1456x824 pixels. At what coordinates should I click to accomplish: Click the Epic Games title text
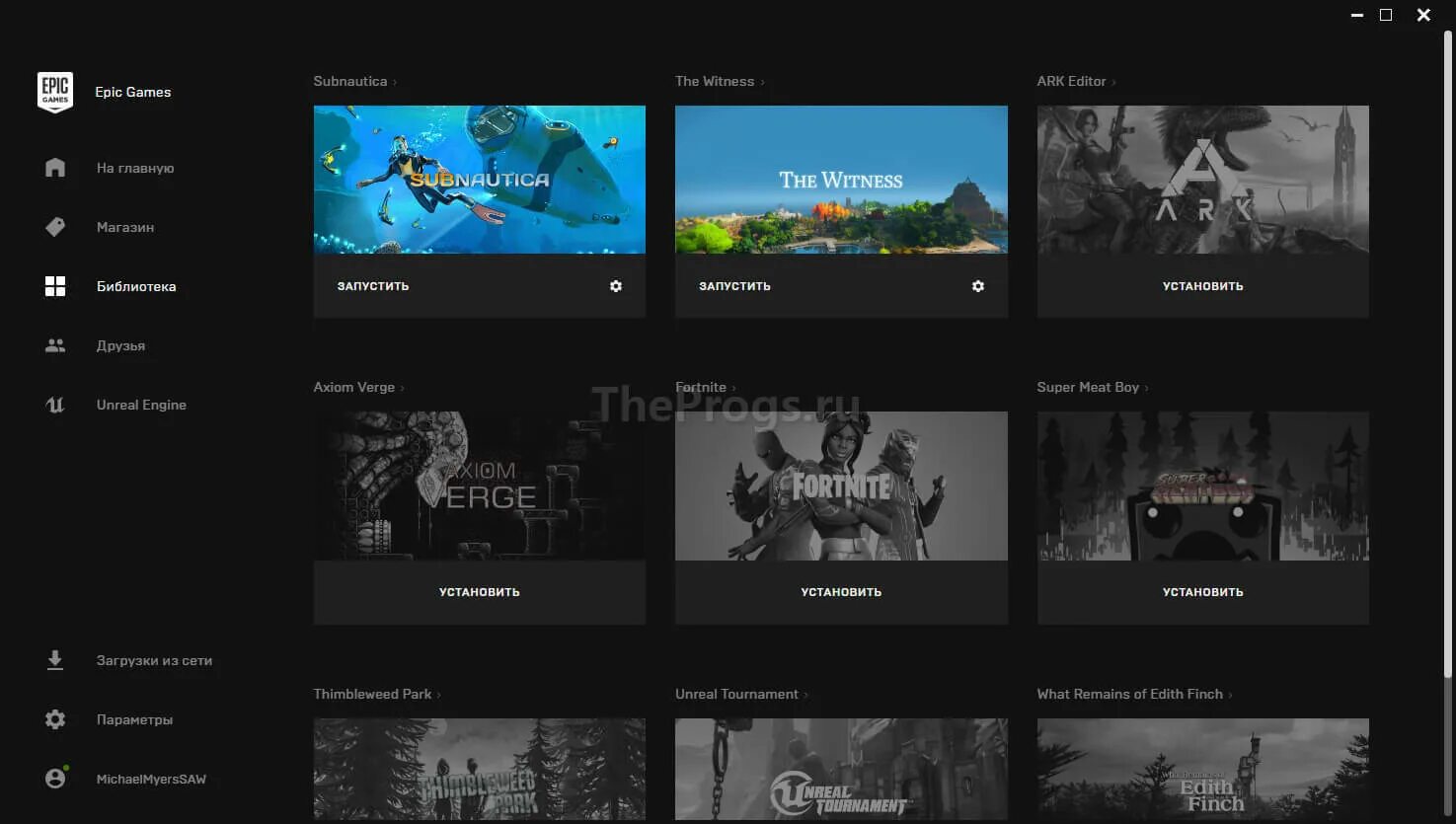tap(133, 92)
